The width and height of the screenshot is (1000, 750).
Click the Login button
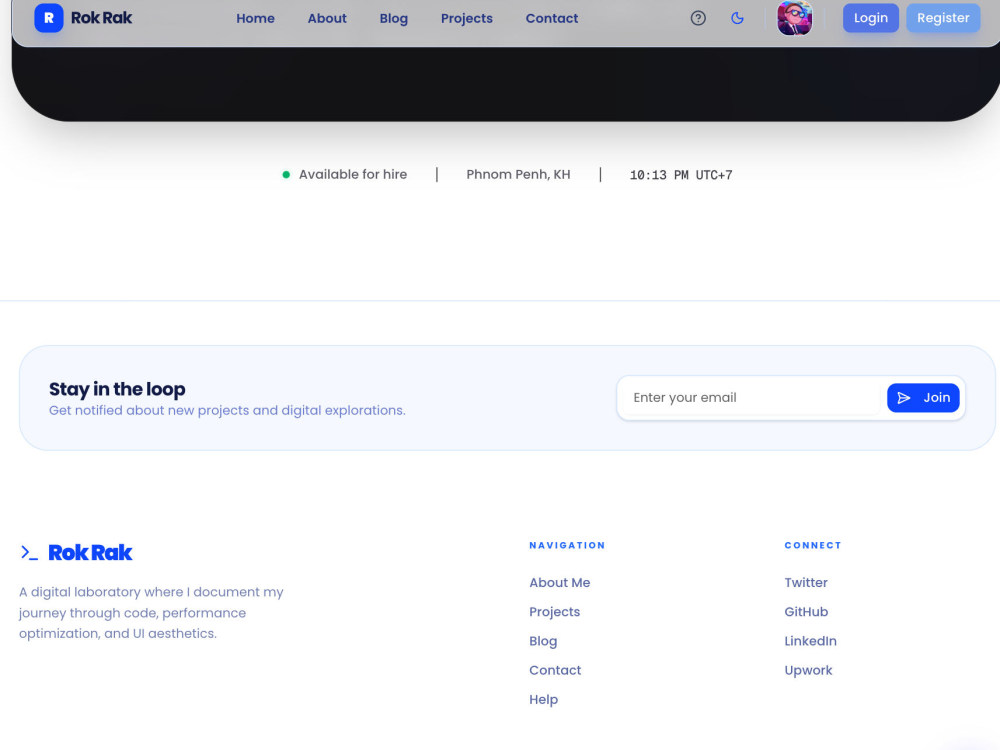[871, 18]
